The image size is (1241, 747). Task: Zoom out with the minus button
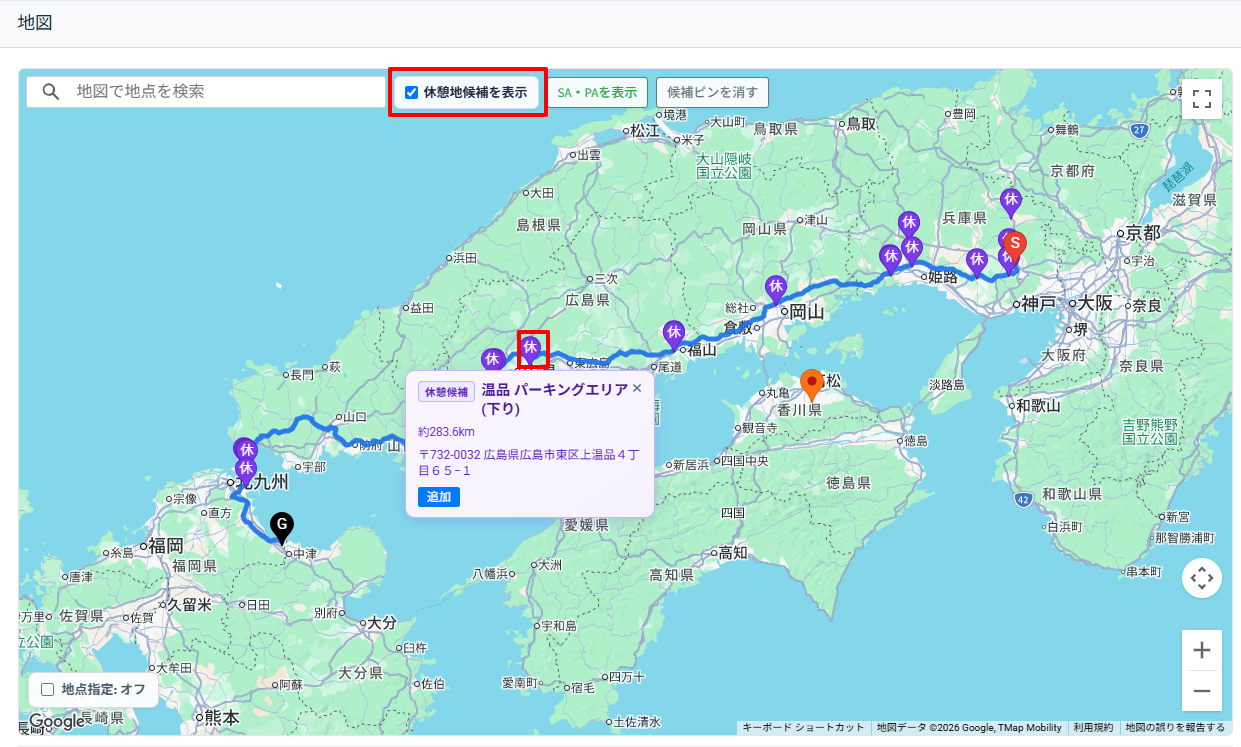1202,691
